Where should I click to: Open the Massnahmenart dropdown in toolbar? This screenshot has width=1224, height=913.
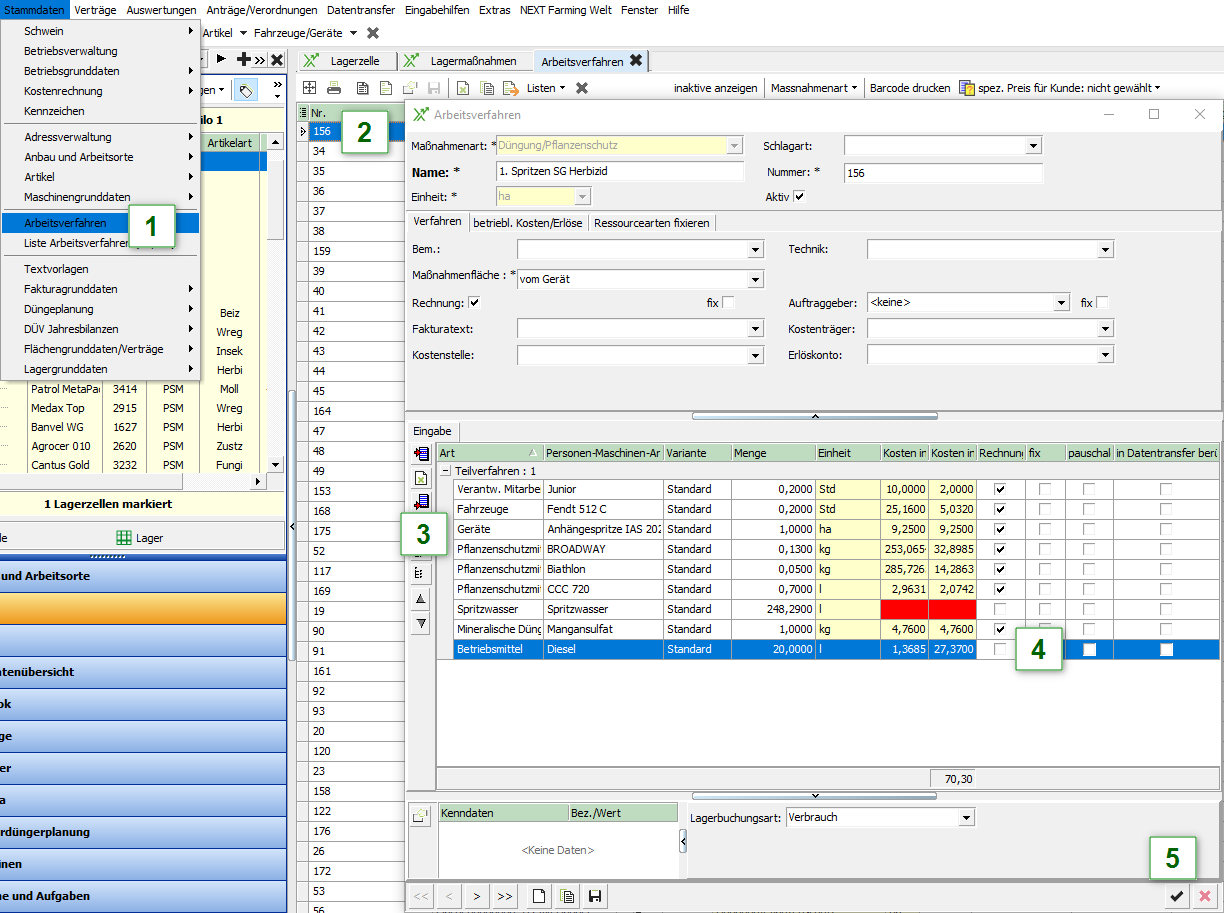(x=813, y=88)
